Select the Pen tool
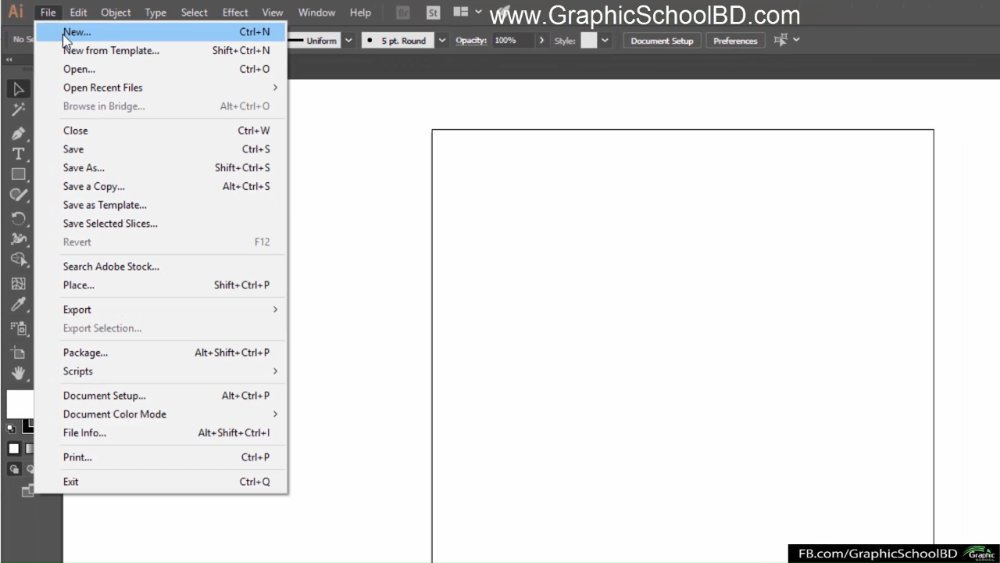Viewport: 1000px width, 563px height. [x=18, y=133]
